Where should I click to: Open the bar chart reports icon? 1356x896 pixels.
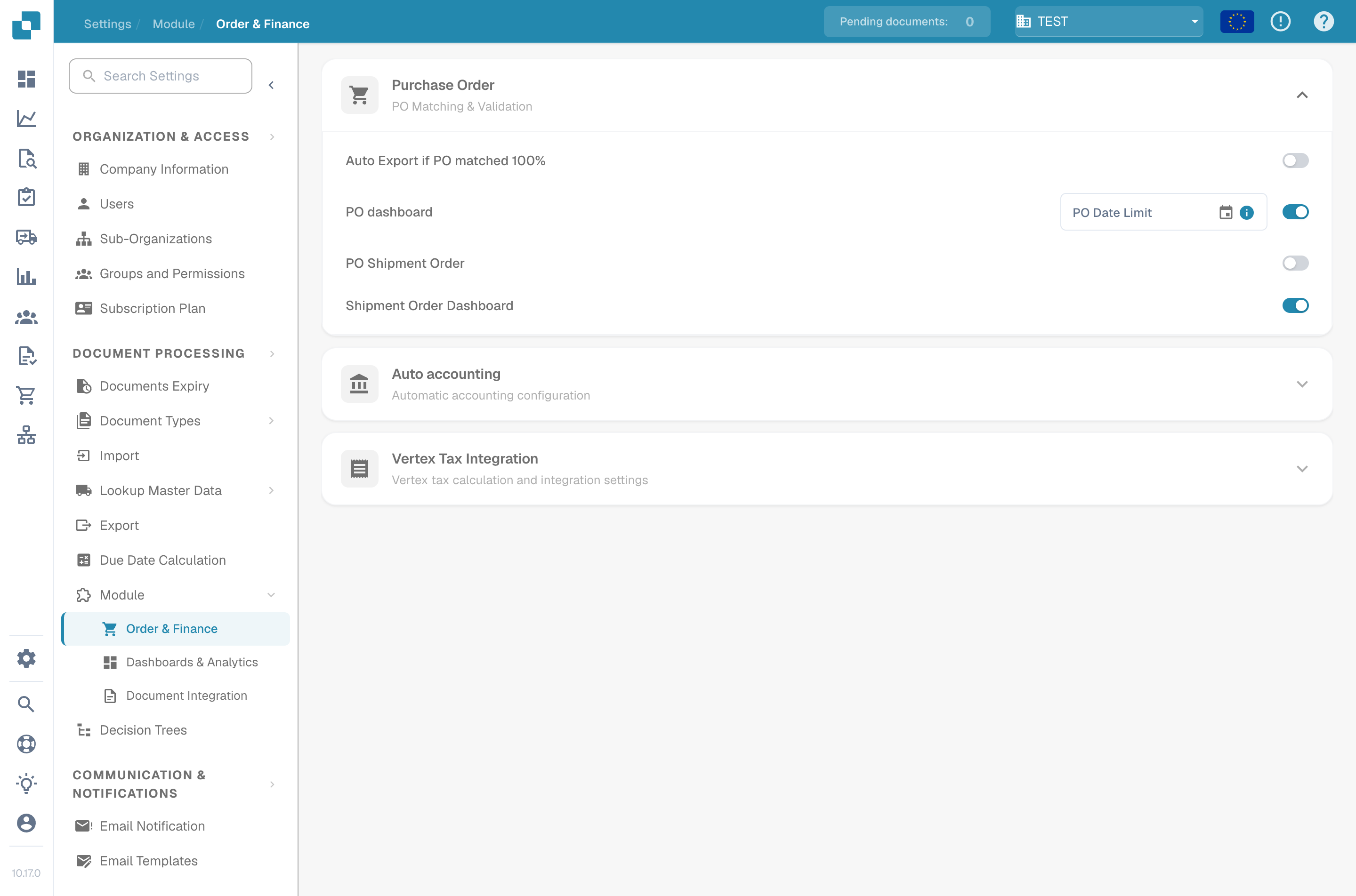tap(26, 277)
